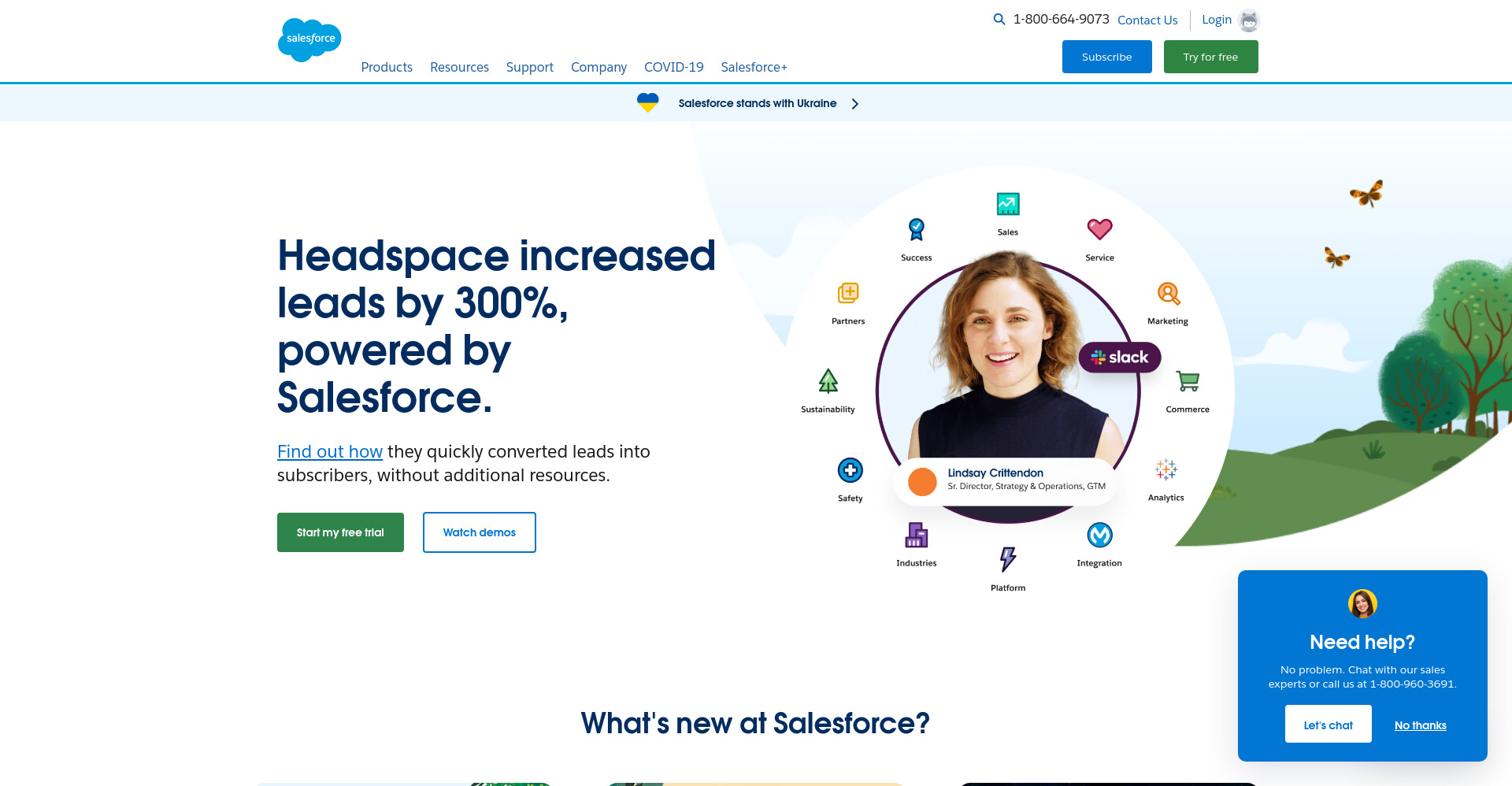
Task: Click Lindsay Crittendon name text
Action: pyautogui.click(x=995, y=473)
